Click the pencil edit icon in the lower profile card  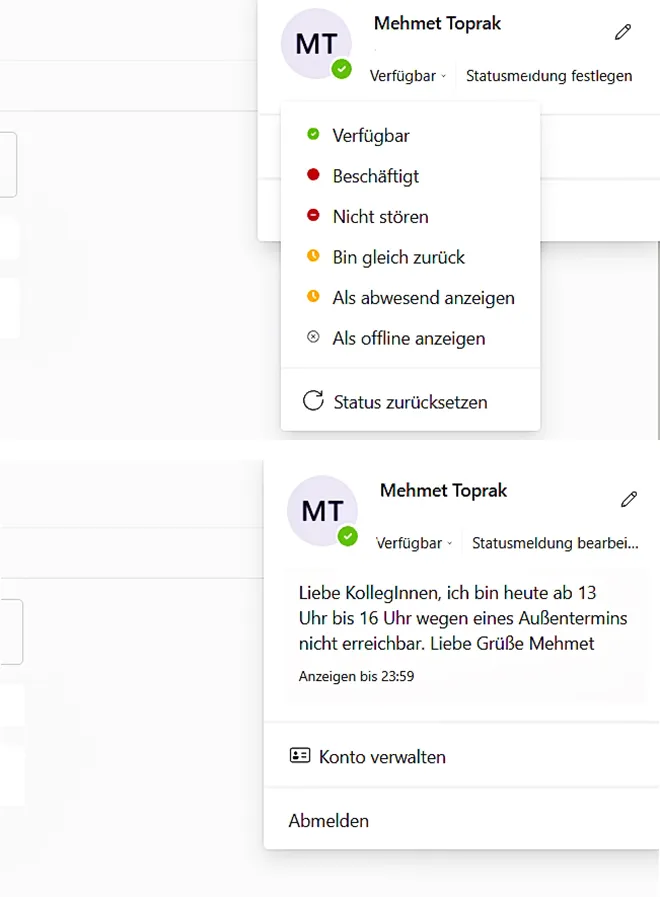629,498
